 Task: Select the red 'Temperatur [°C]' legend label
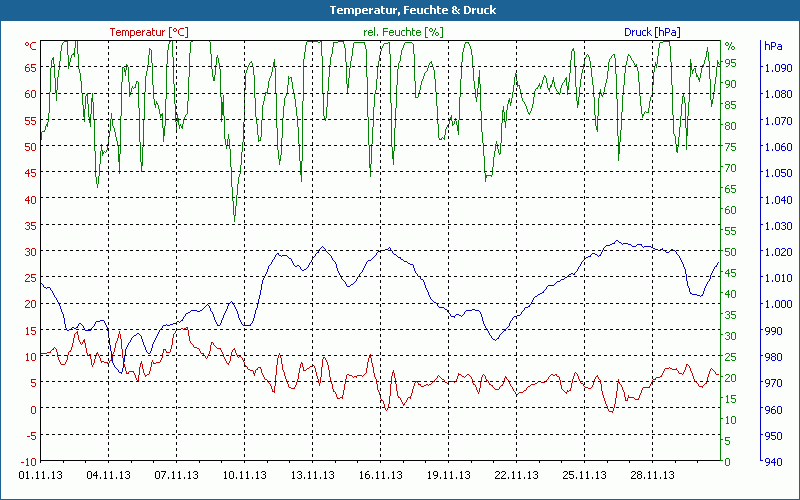tap(148, 32)
